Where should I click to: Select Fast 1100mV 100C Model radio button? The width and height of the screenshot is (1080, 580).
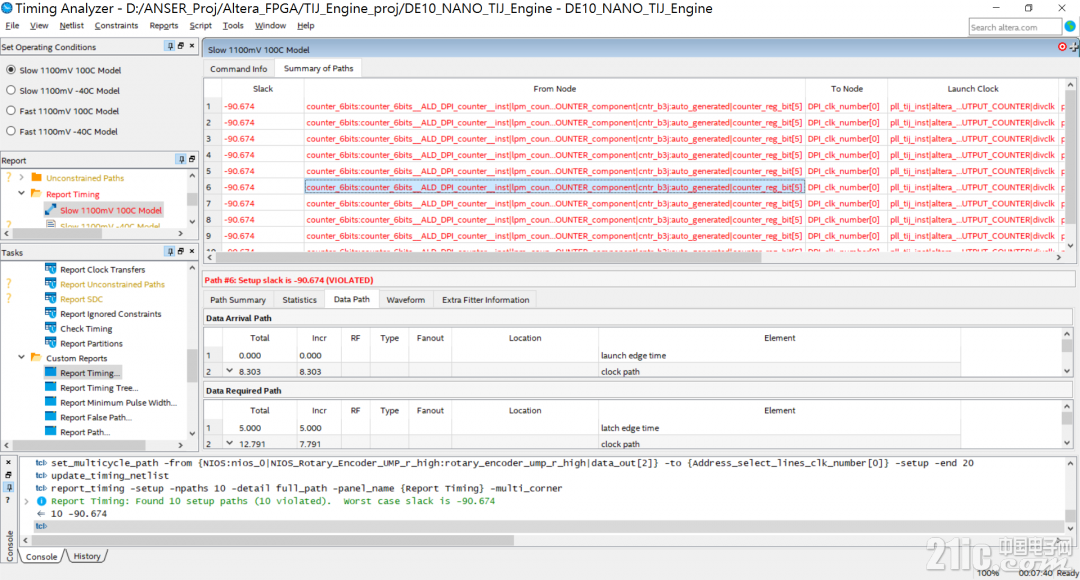click(x=11, y=110)
